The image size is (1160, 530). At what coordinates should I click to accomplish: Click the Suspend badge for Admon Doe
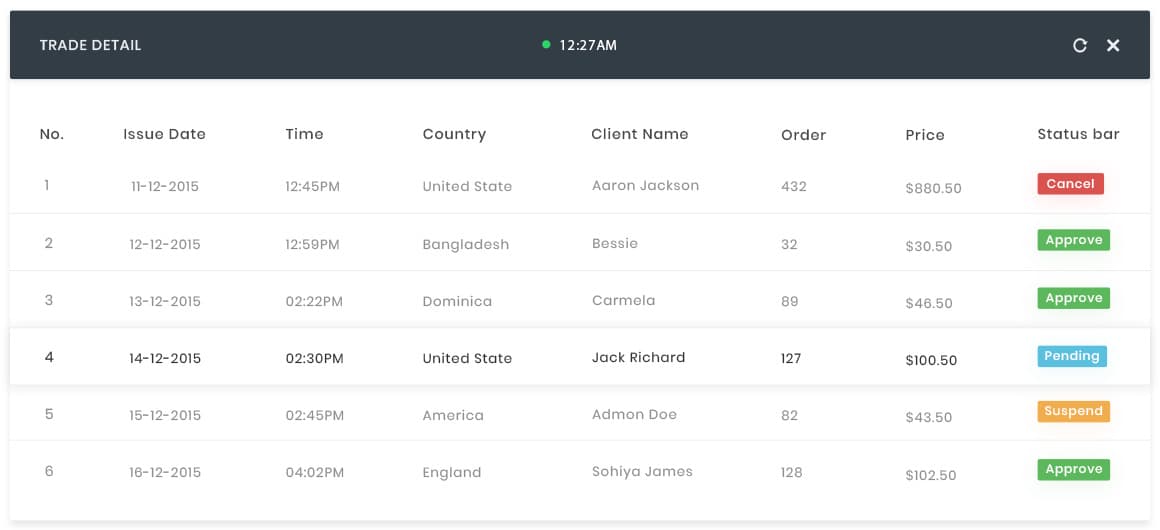click(1073, 412)
